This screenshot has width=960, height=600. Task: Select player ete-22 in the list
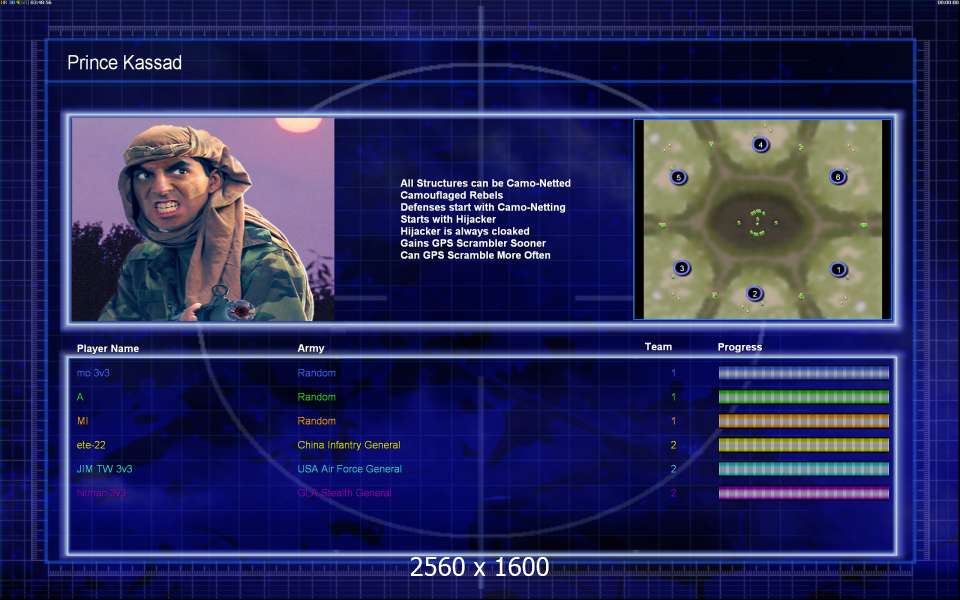point(91,445)
